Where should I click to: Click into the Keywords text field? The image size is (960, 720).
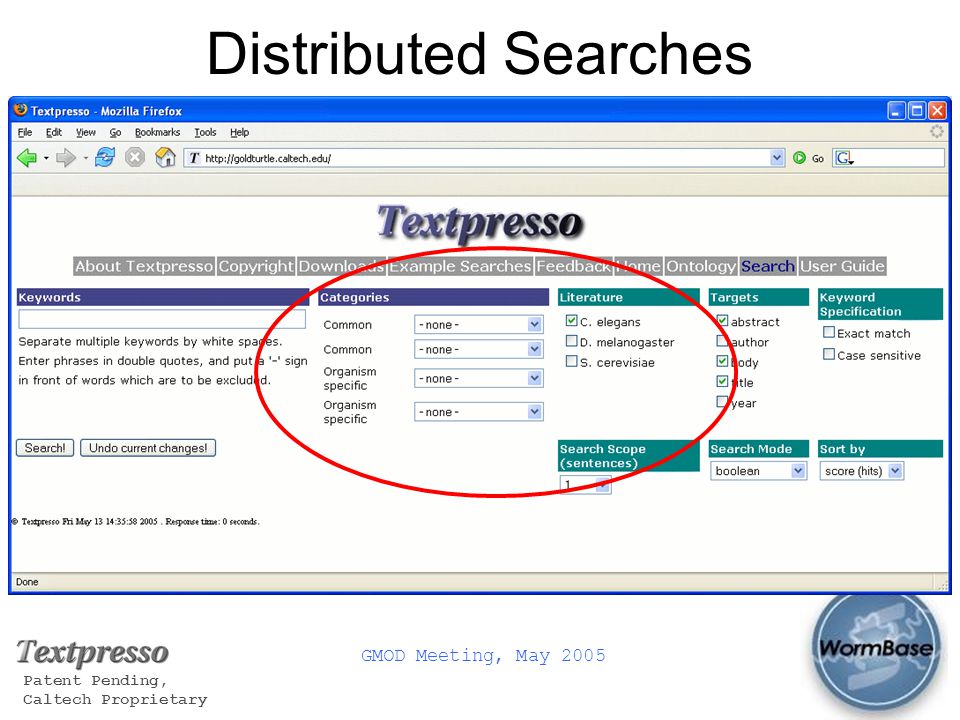(162, 319)
